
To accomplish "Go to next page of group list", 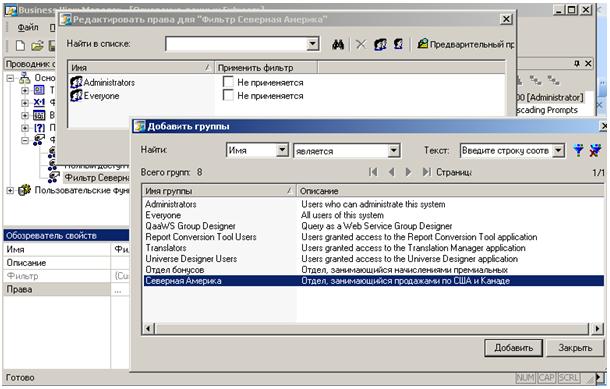I will 408,172.
